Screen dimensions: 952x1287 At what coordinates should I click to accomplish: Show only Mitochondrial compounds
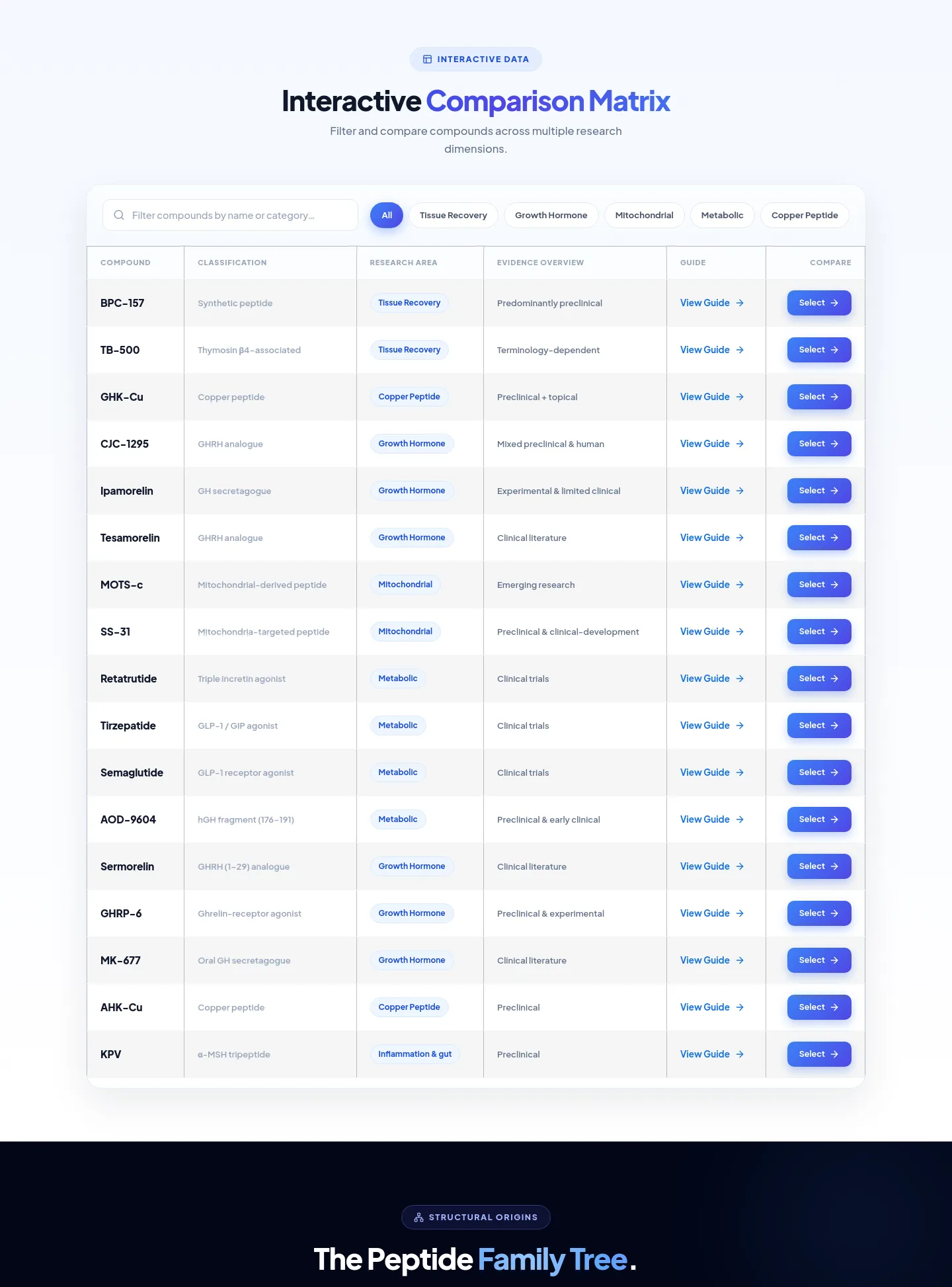(645, 215)
